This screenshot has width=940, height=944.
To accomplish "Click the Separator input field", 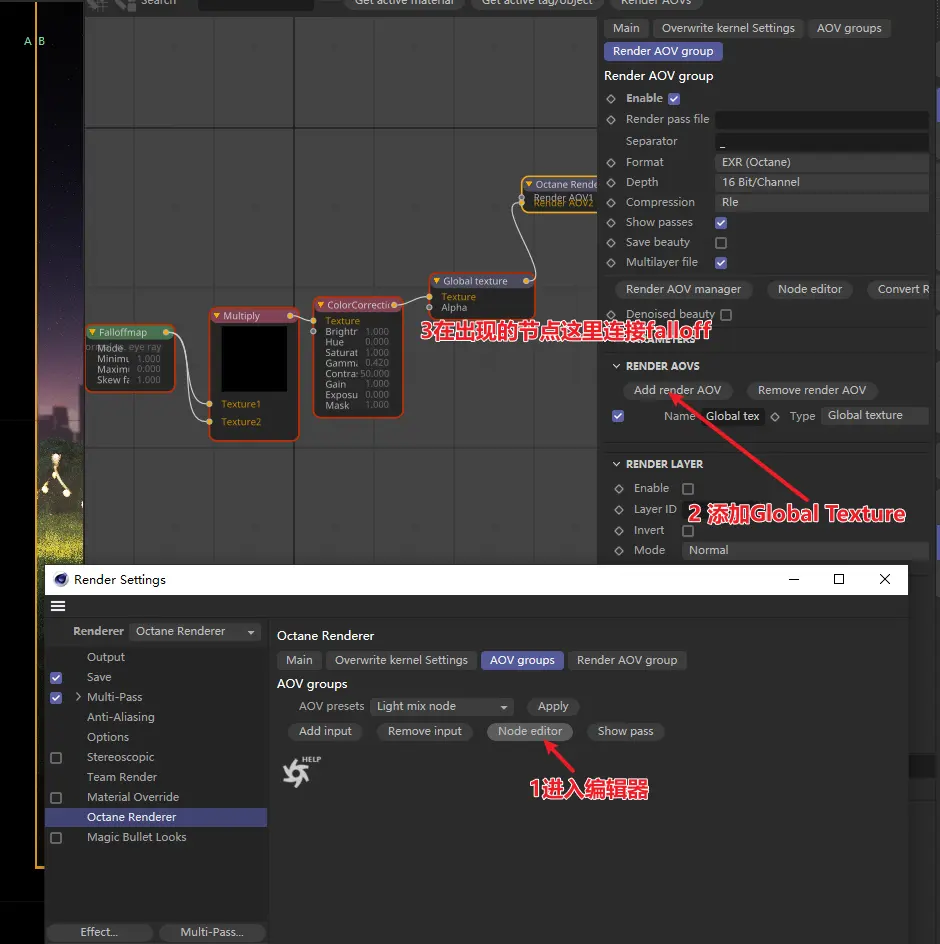I will point(821,141).
